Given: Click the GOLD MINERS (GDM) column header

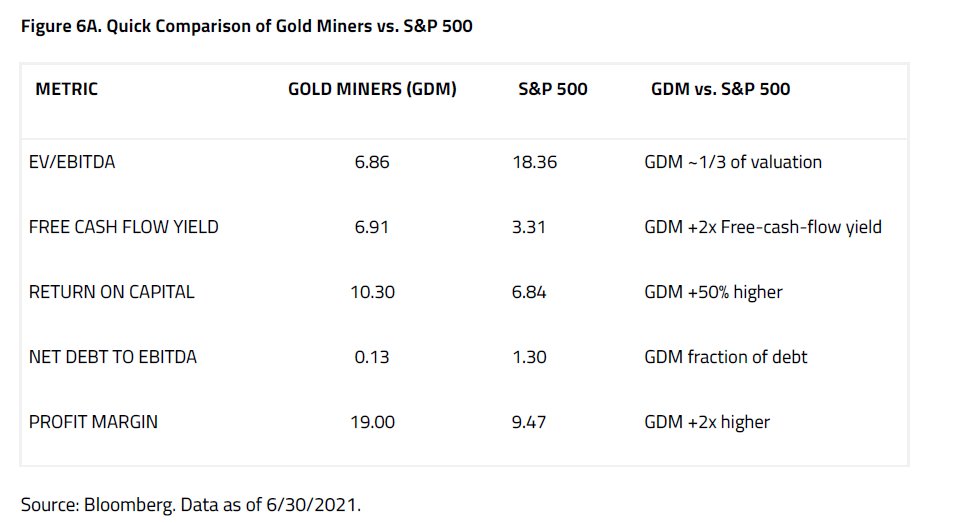Looking at the screenshot, I should [x=372, y=89].
